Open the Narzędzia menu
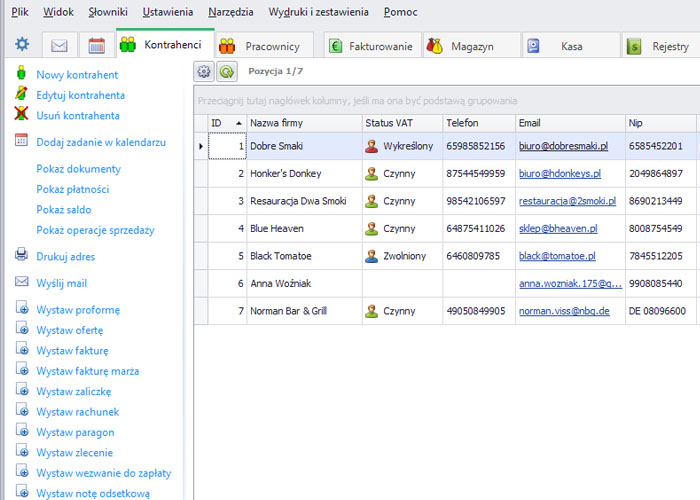The width and height of the screenshot is (700, 500). click(x=230, y=12)
